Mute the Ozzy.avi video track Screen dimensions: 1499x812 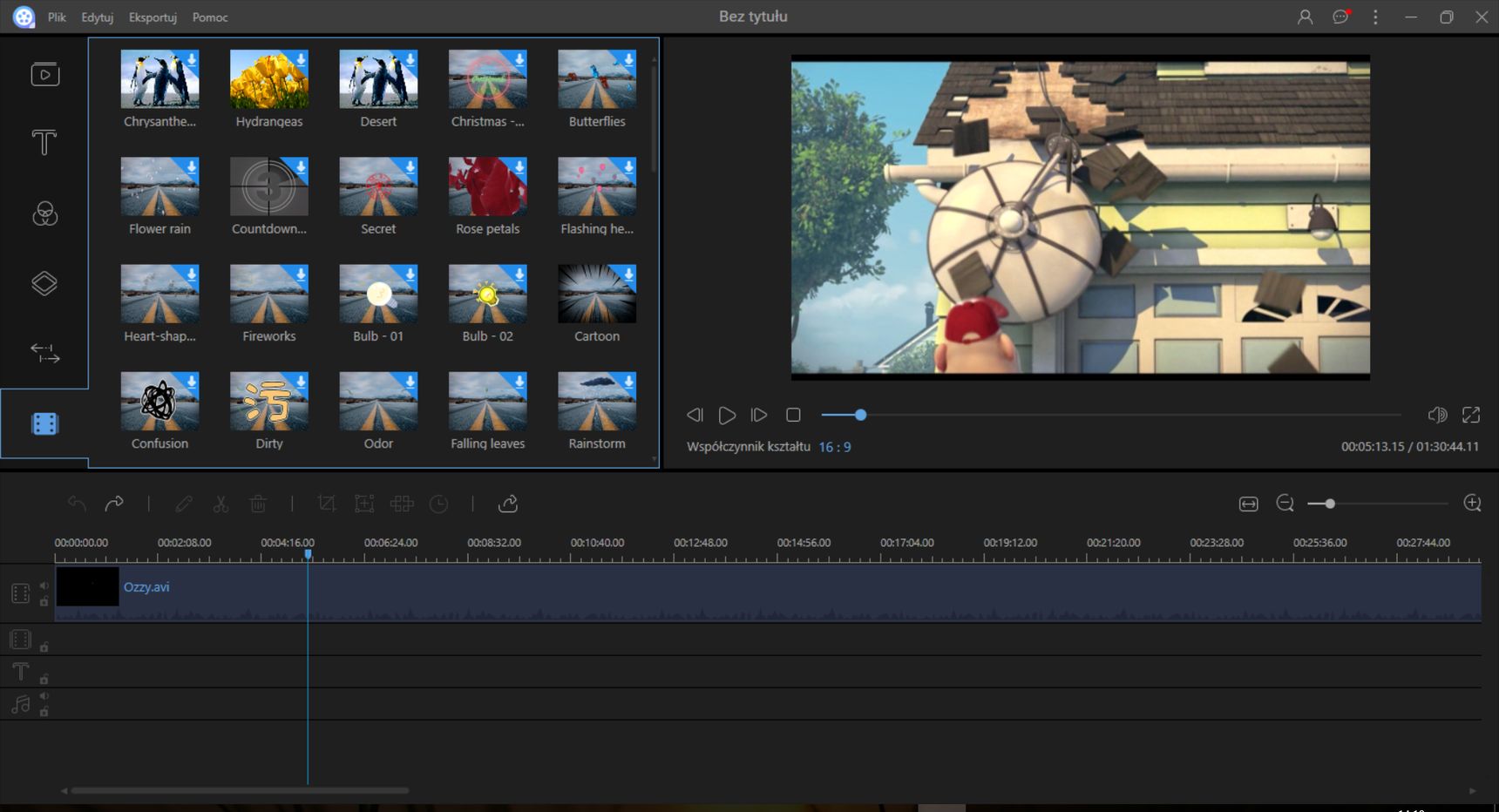[x=44, y=586]
